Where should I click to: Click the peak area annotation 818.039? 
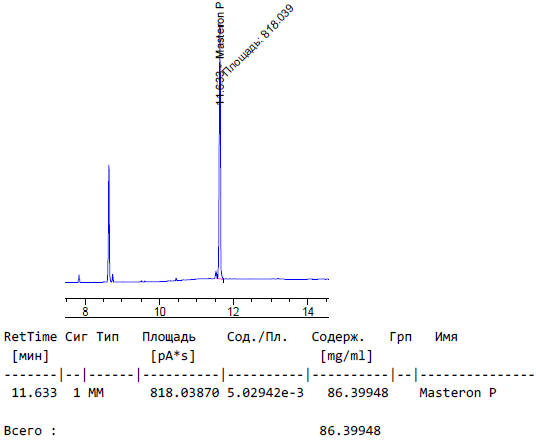[259, 40]
